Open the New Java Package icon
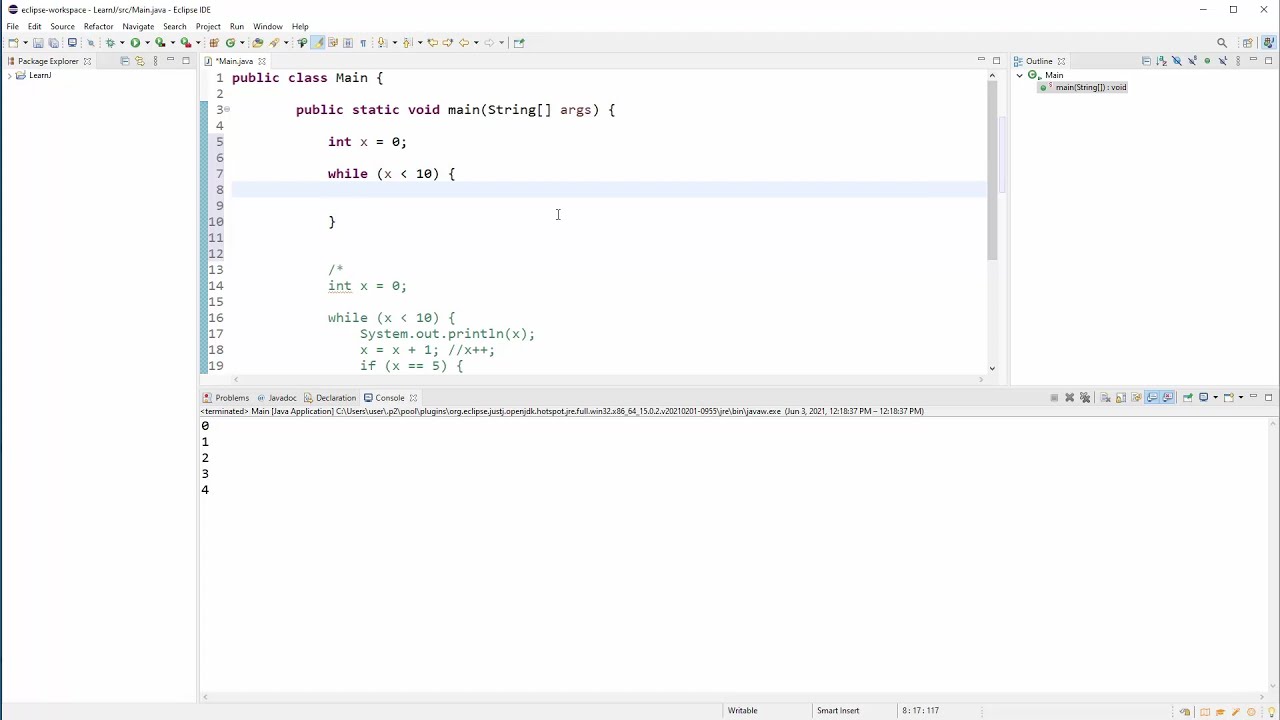Image resolution: width=1280 pixels, height=720 pixels. 214,42
